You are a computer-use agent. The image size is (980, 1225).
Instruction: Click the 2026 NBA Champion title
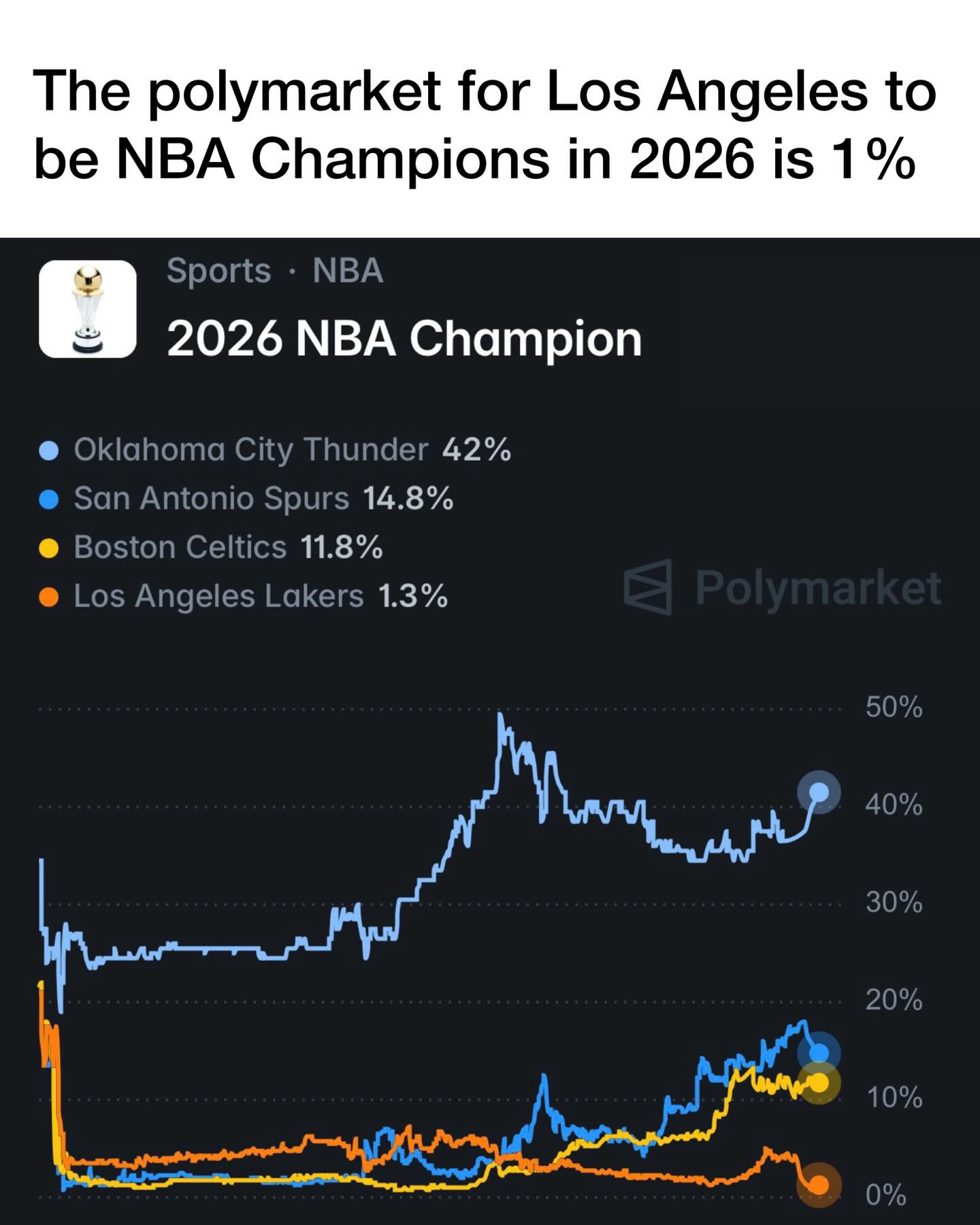(x=404, y=338)
